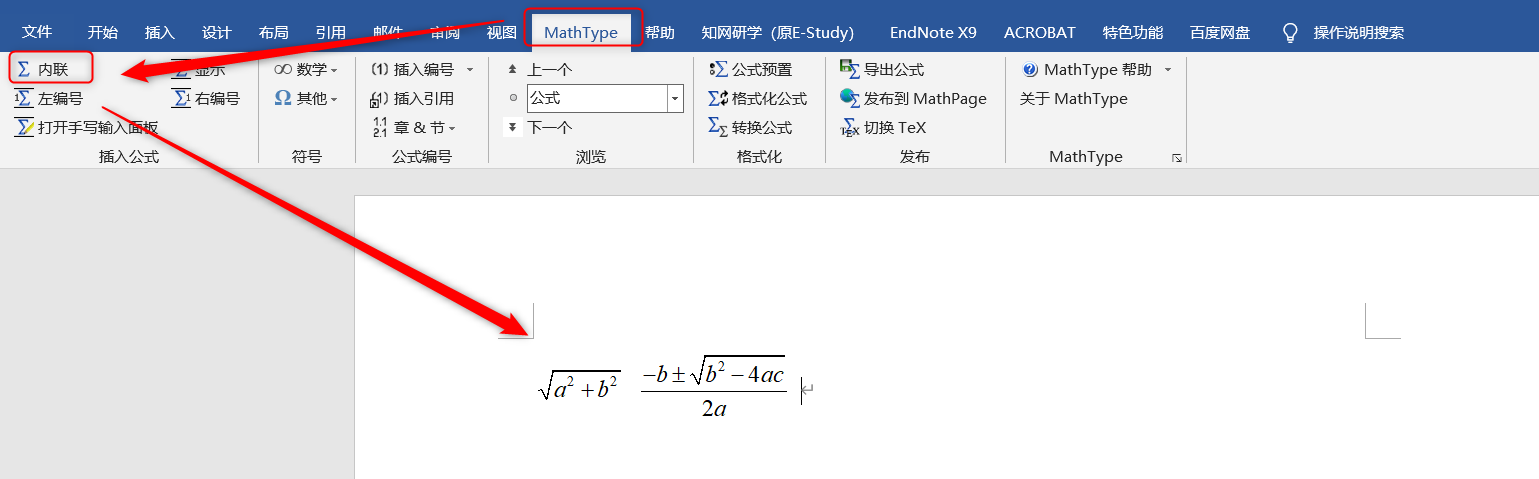Viewport: 1539px width, 479px height.
Task: Click 关于 MathType
Action: point(1073,98)
